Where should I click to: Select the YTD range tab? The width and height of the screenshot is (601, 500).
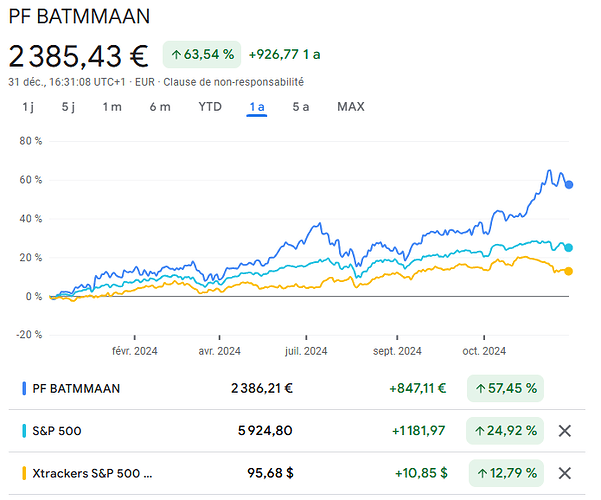210,106
